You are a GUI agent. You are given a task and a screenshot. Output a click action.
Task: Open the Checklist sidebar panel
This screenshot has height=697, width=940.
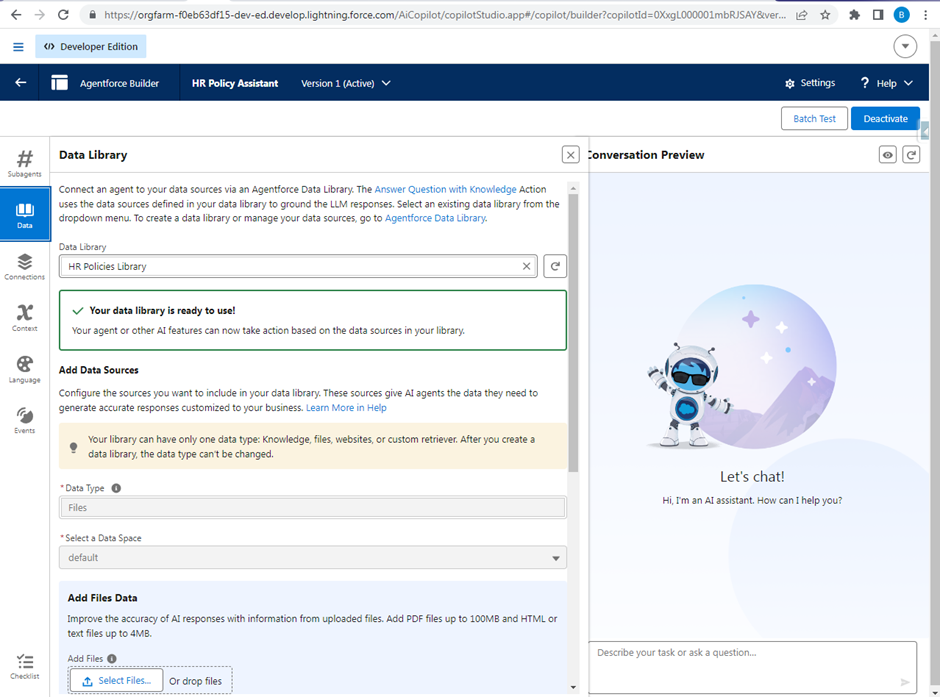(x=25, y=666)
